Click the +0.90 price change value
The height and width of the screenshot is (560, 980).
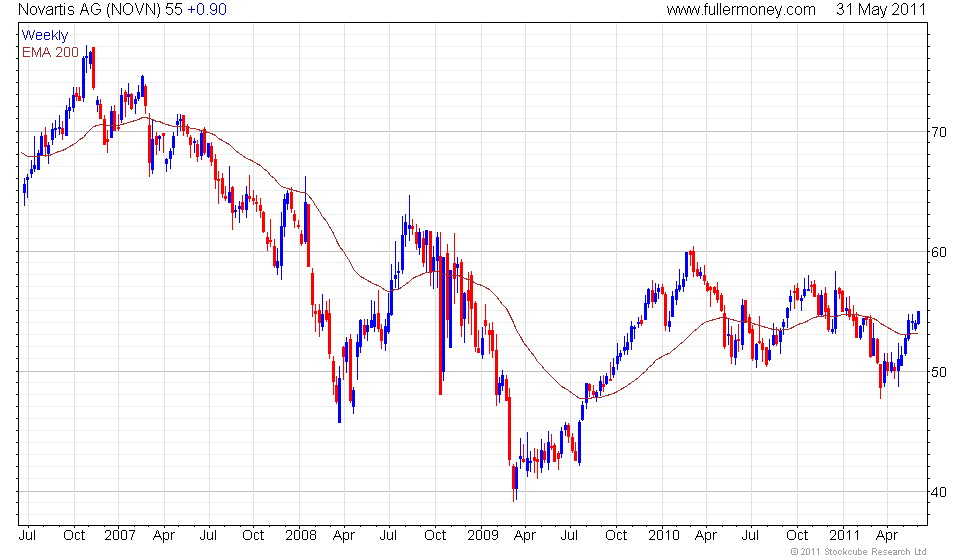(207, 9)
